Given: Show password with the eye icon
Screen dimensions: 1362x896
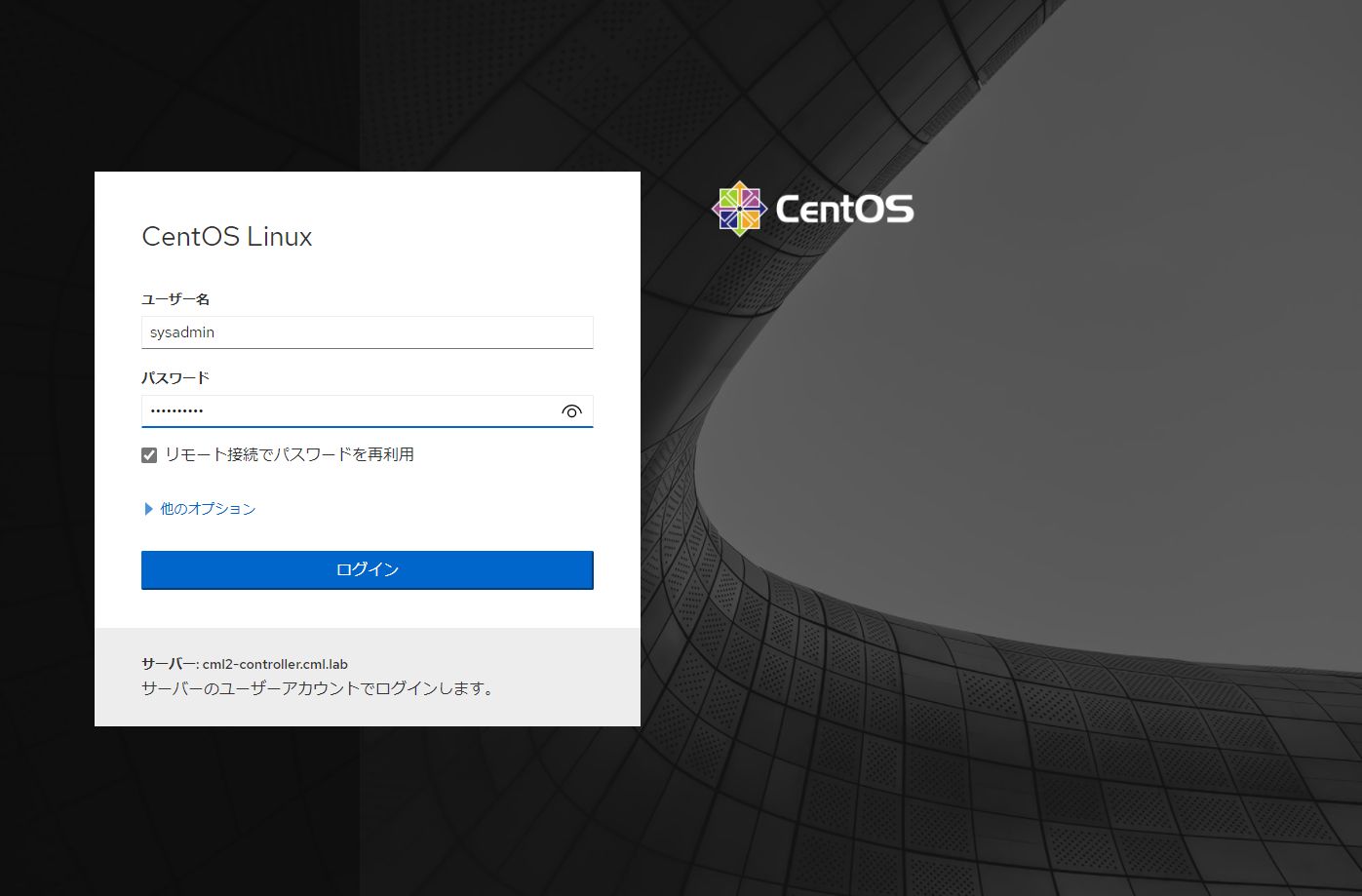Looking at the screenshot, I should coord(571,411).
